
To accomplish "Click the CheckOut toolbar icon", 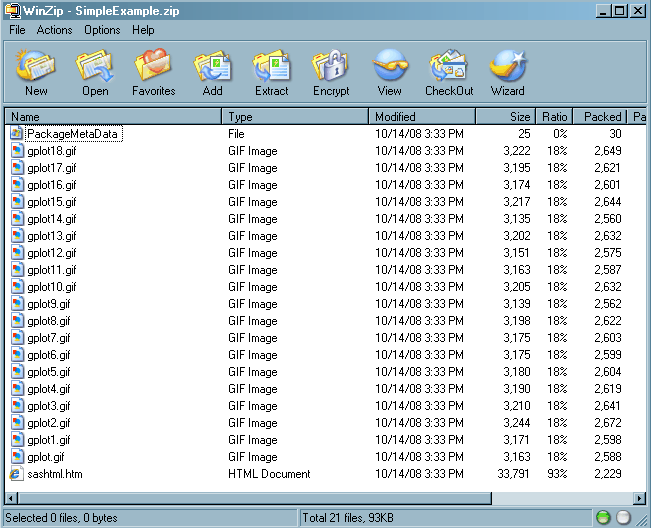I will click(x=449, y=65).
